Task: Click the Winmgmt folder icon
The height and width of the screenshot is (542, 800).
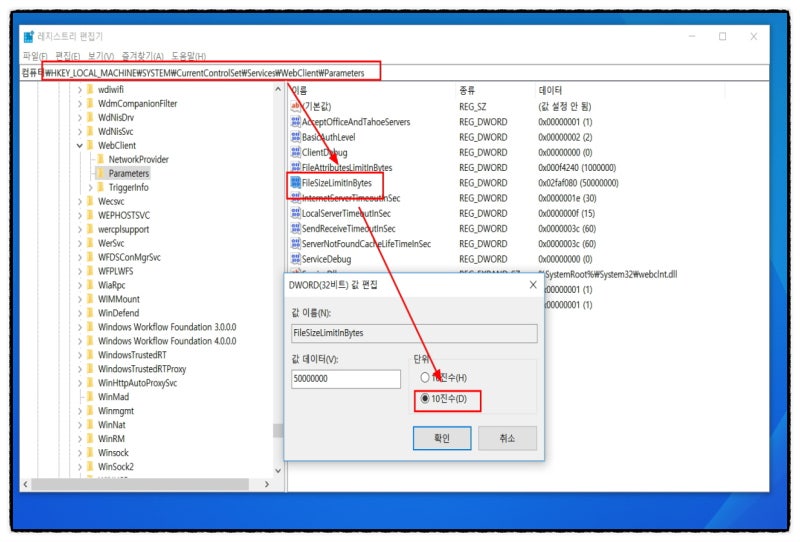Action: tap(90, 411)
